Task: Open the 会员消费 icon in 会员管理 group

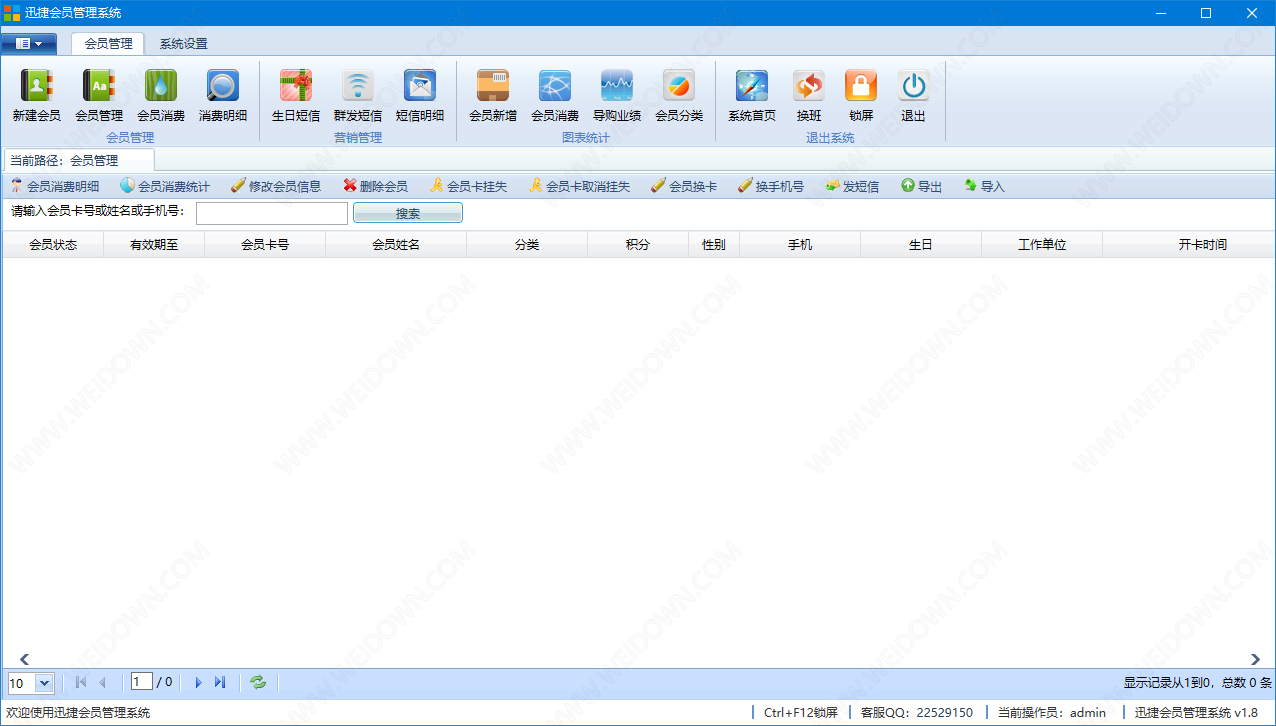Action: [161, 96]
